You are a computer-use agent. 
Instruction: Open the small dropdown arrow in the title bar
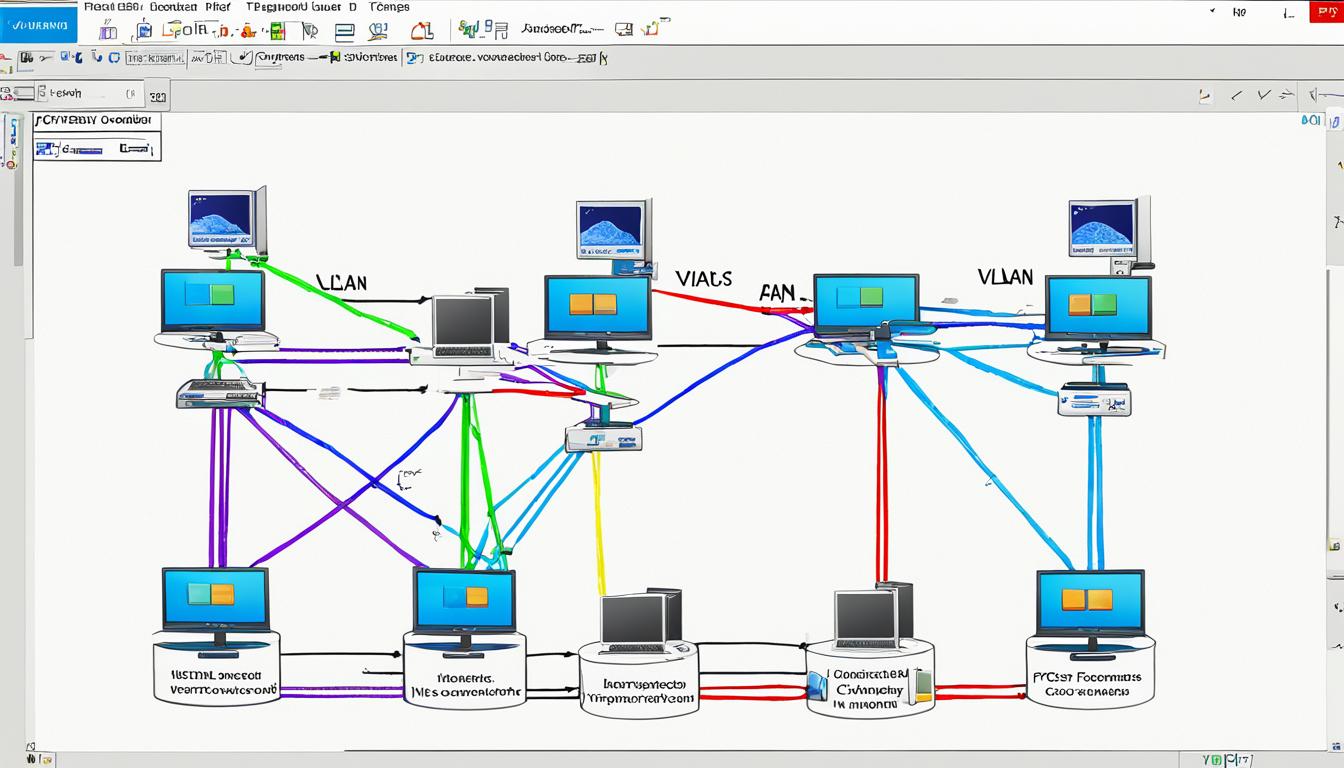click(1213, 12)
